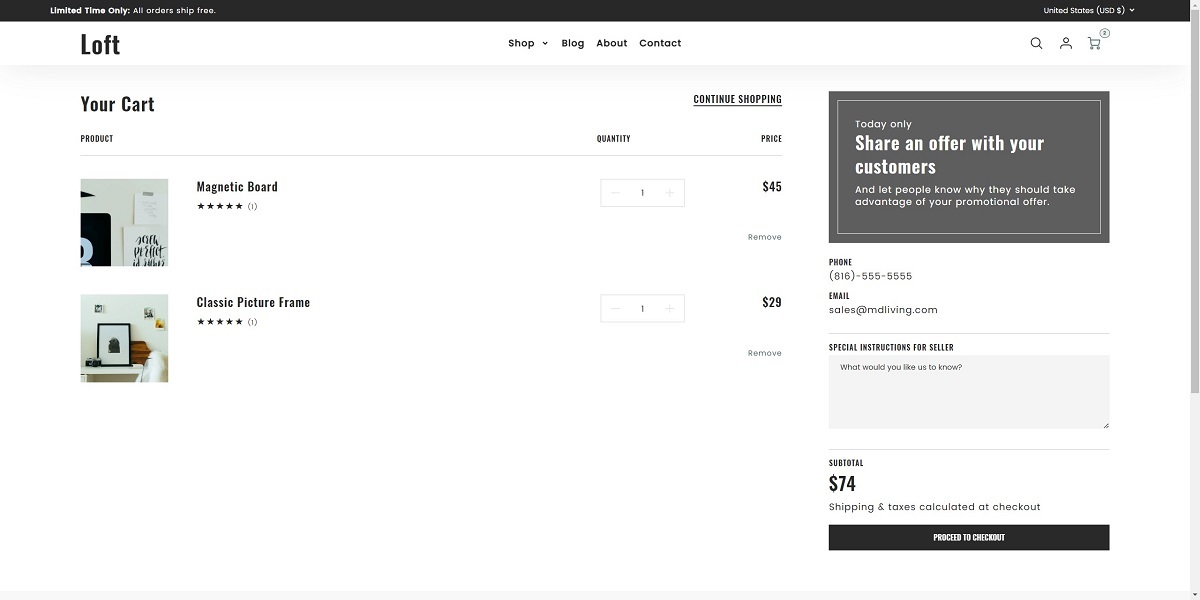Click the account profile icon
The height and width of the screenshot is (600, 1200).
pos(1065,43)
